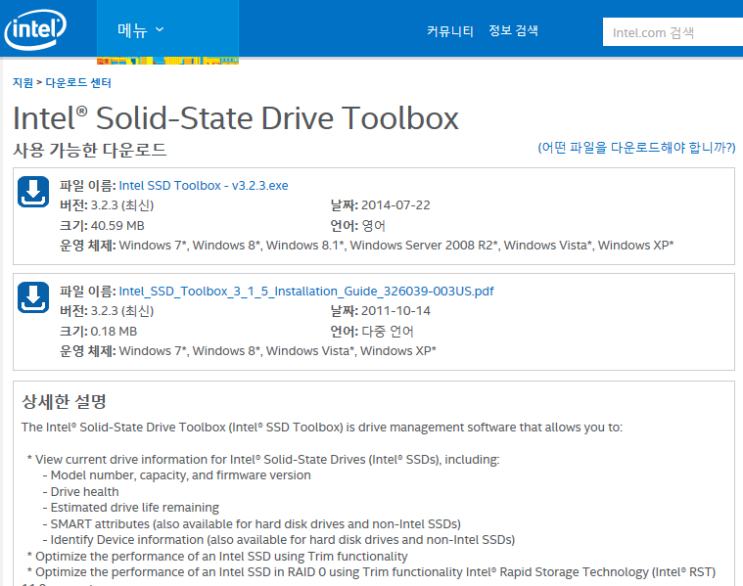Select the line beginning 'SMART attributes'
This screenshot has width=743, height=586.
pyautogui.click(x=252, y=524)
